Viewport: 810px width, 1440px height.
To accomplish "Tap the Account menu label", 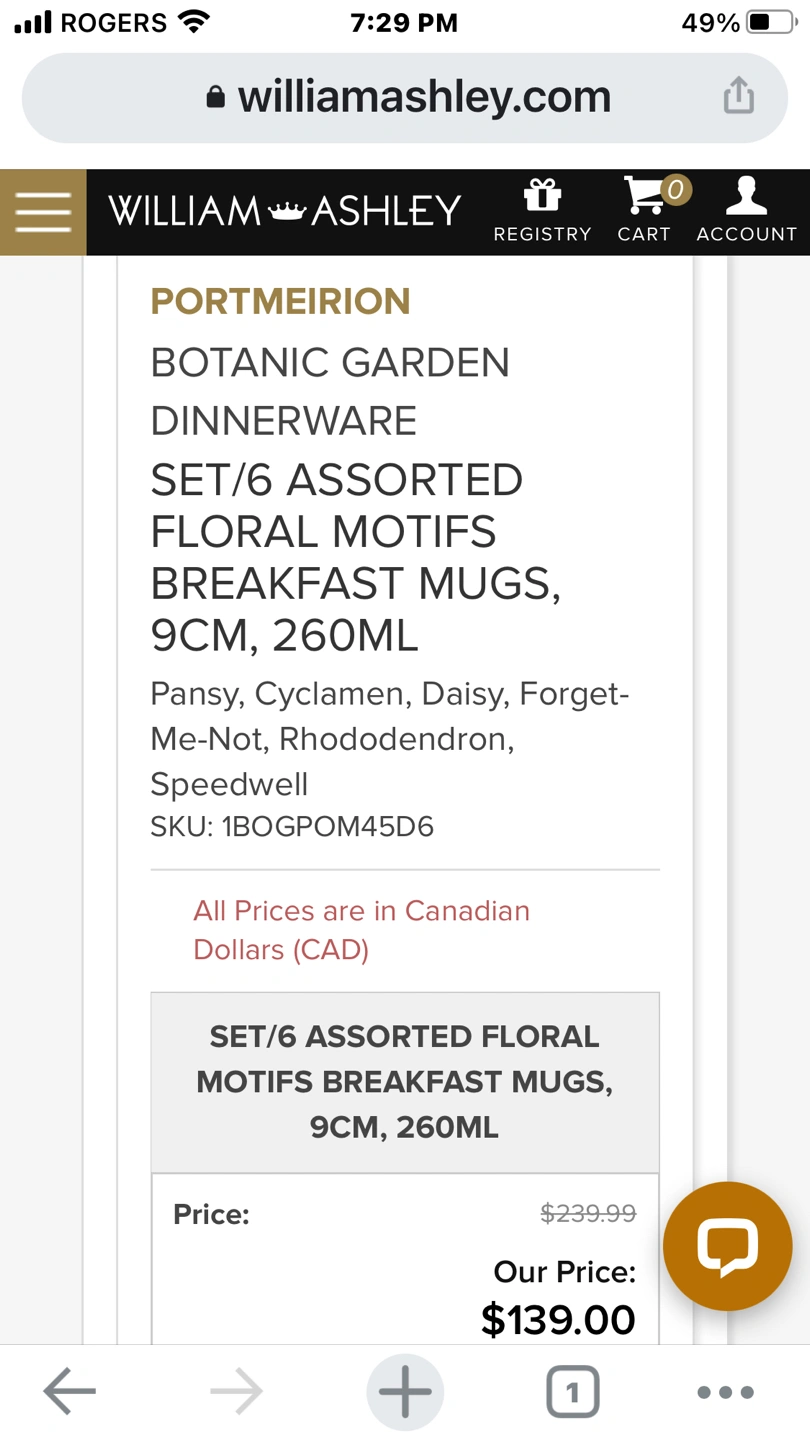I will pos(746,234).
